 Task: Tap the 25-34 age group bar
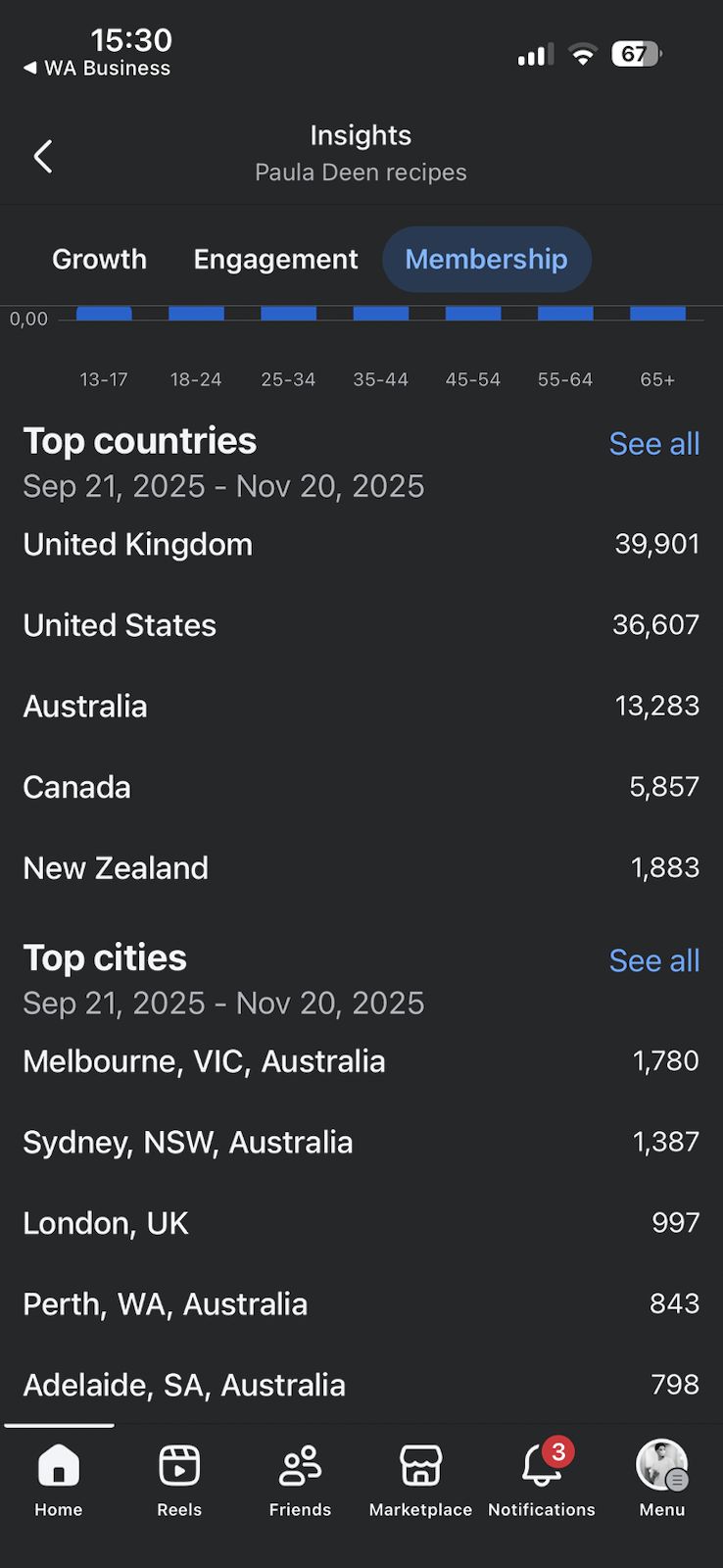click(288, 314)
